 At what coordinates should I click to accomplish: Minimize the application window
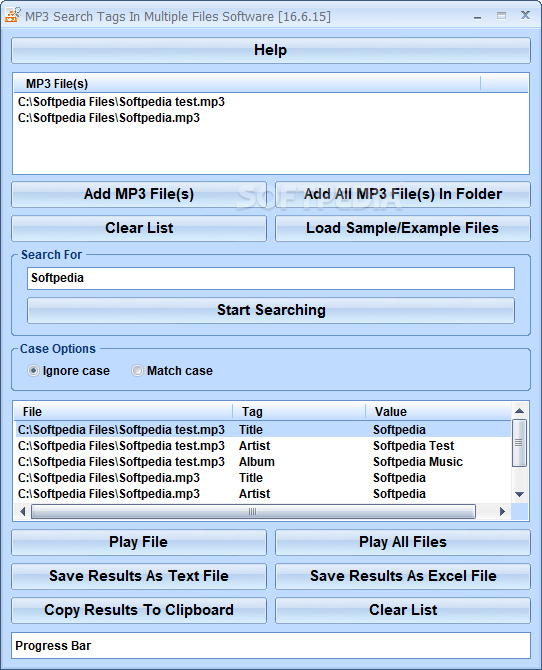click(x=477, y=16)
